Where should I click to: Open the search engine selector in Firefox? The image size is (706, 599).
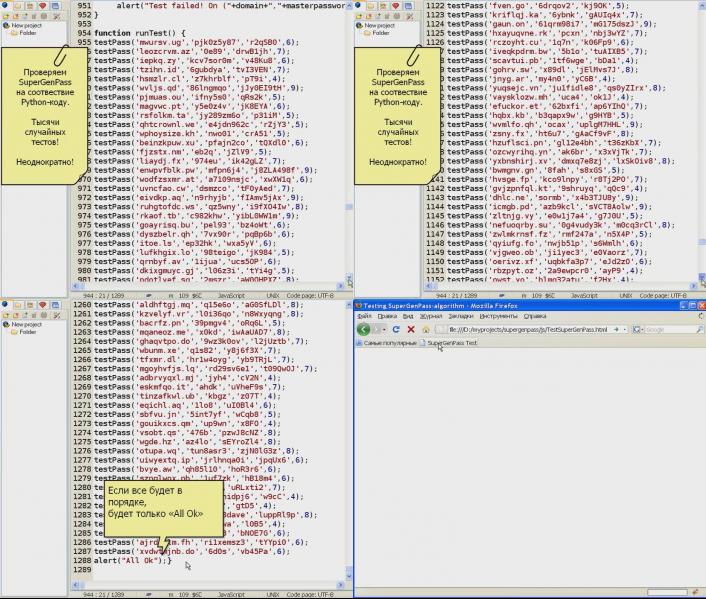pos(637,330)
